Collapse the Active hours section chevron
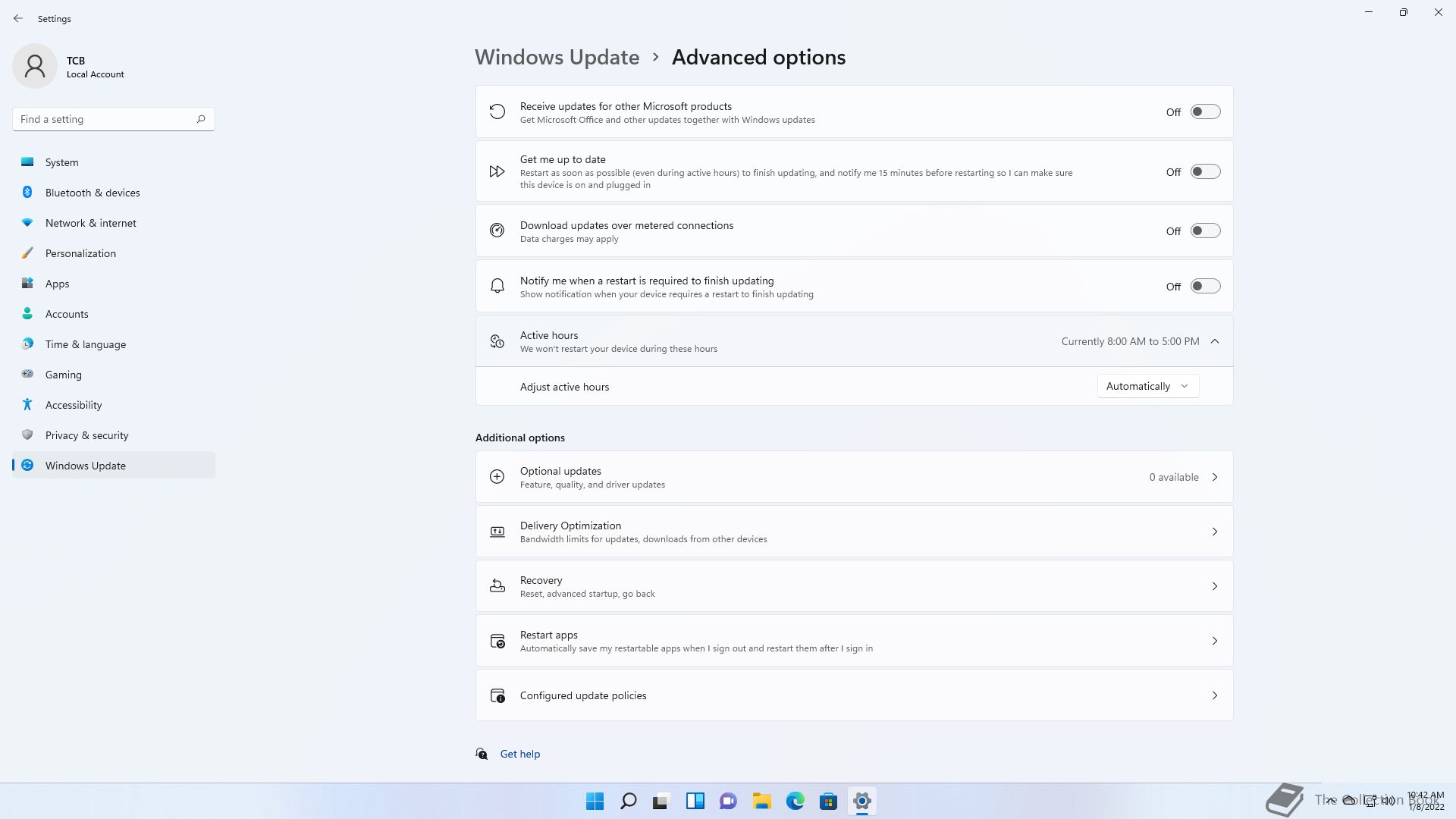The height and width of the screenshot is (819, 1456). point(1215,341)
